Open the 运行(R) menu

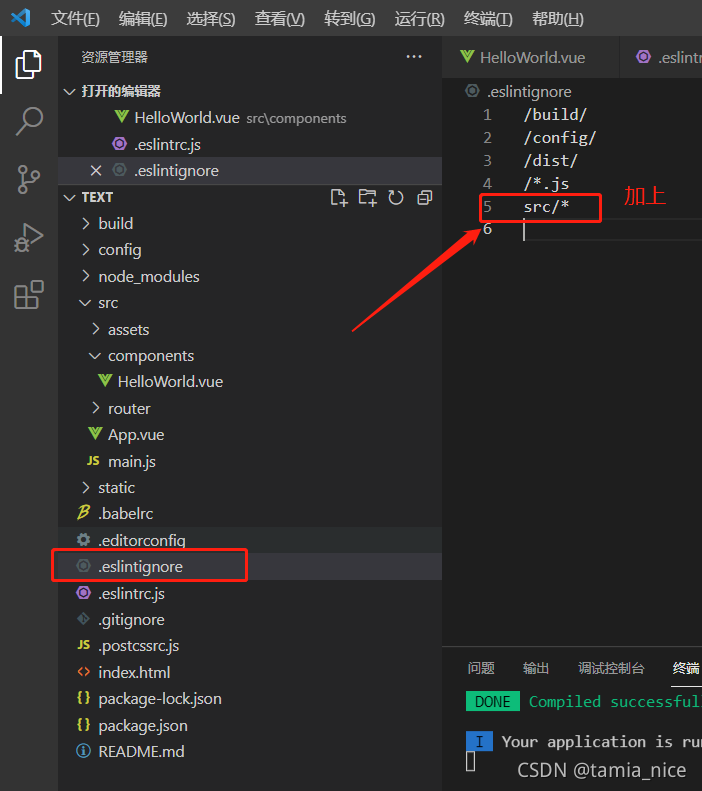pyautogui.click(x=419, y=19)
